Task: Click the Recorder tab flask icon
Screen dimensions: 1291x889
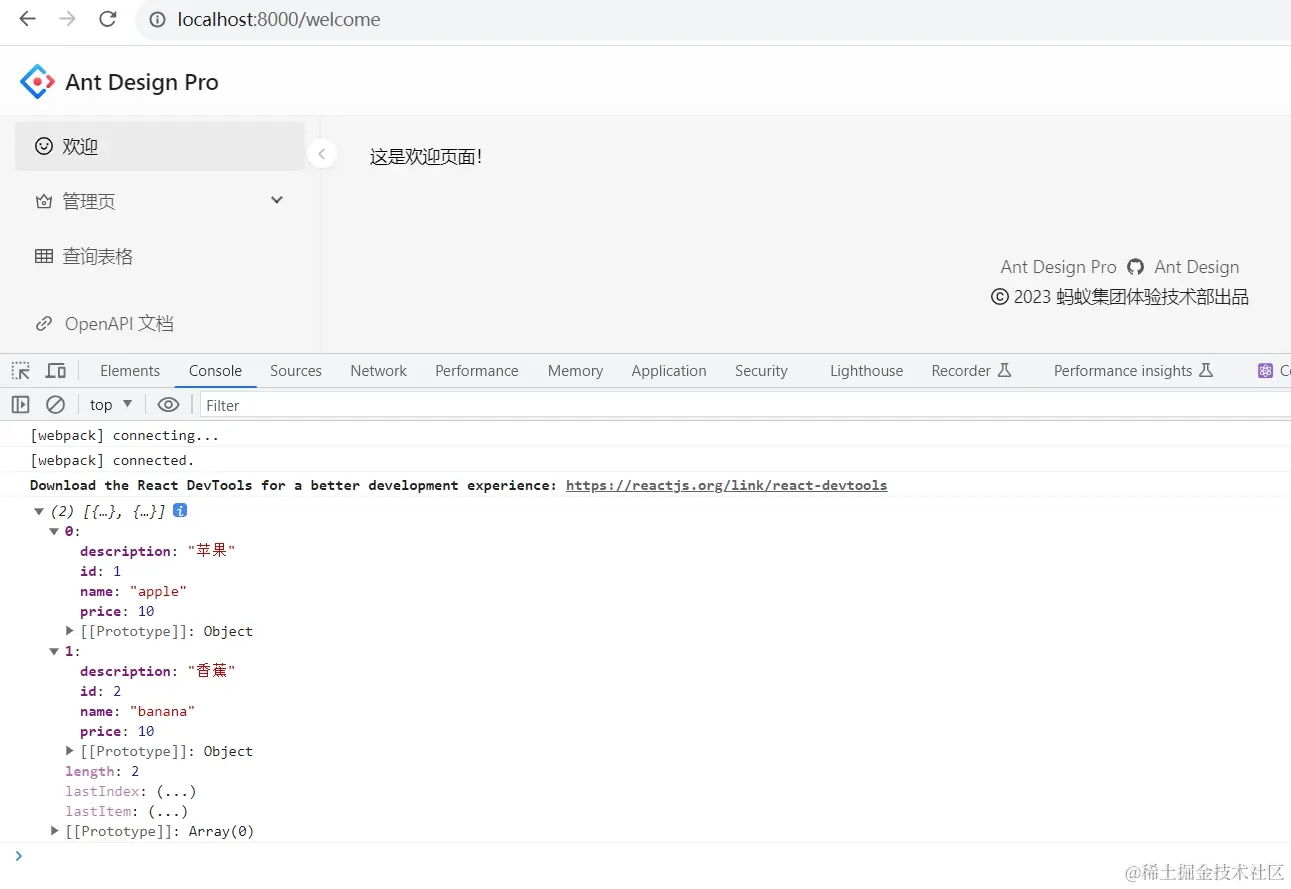Action: click(x=1005, y=370)
